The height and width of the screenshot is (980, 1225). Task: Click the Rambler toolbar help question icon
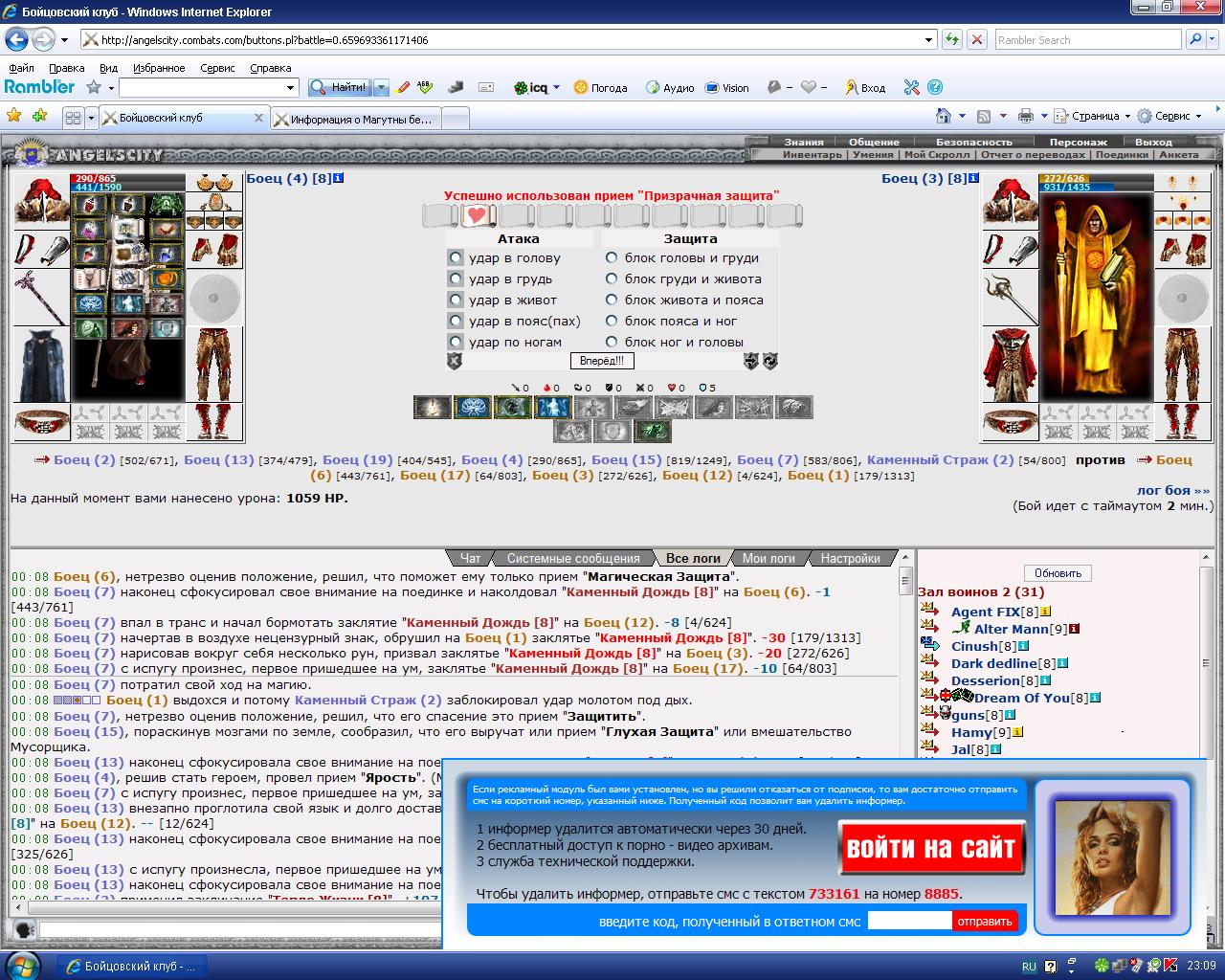coord(935,87)
